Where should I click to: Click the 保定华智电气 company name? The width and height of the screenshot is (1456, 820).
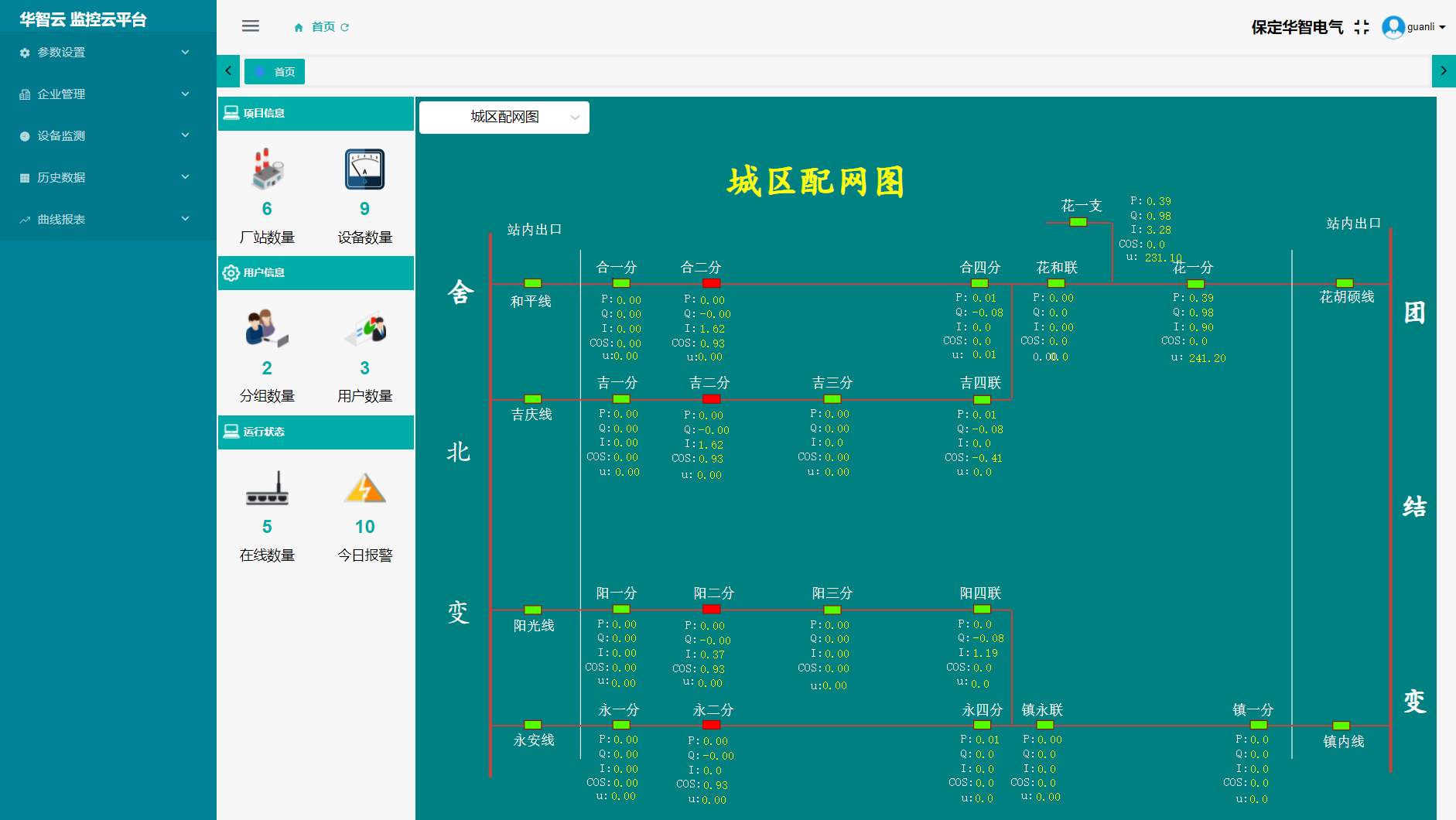1297,27
